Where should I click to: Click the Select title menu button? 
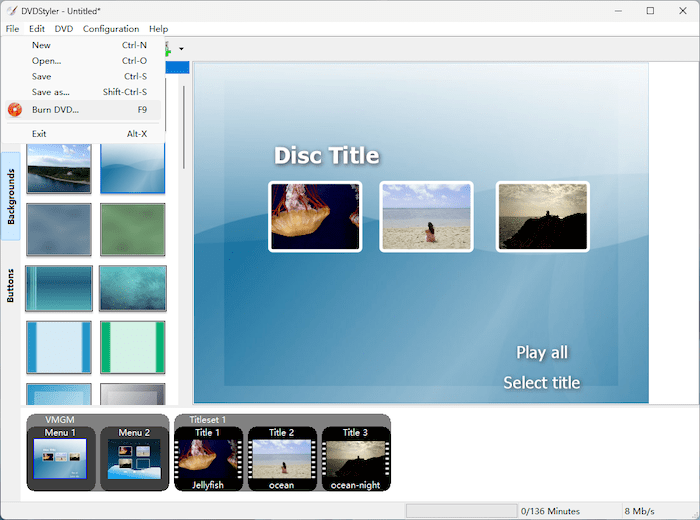pos(541,382)
